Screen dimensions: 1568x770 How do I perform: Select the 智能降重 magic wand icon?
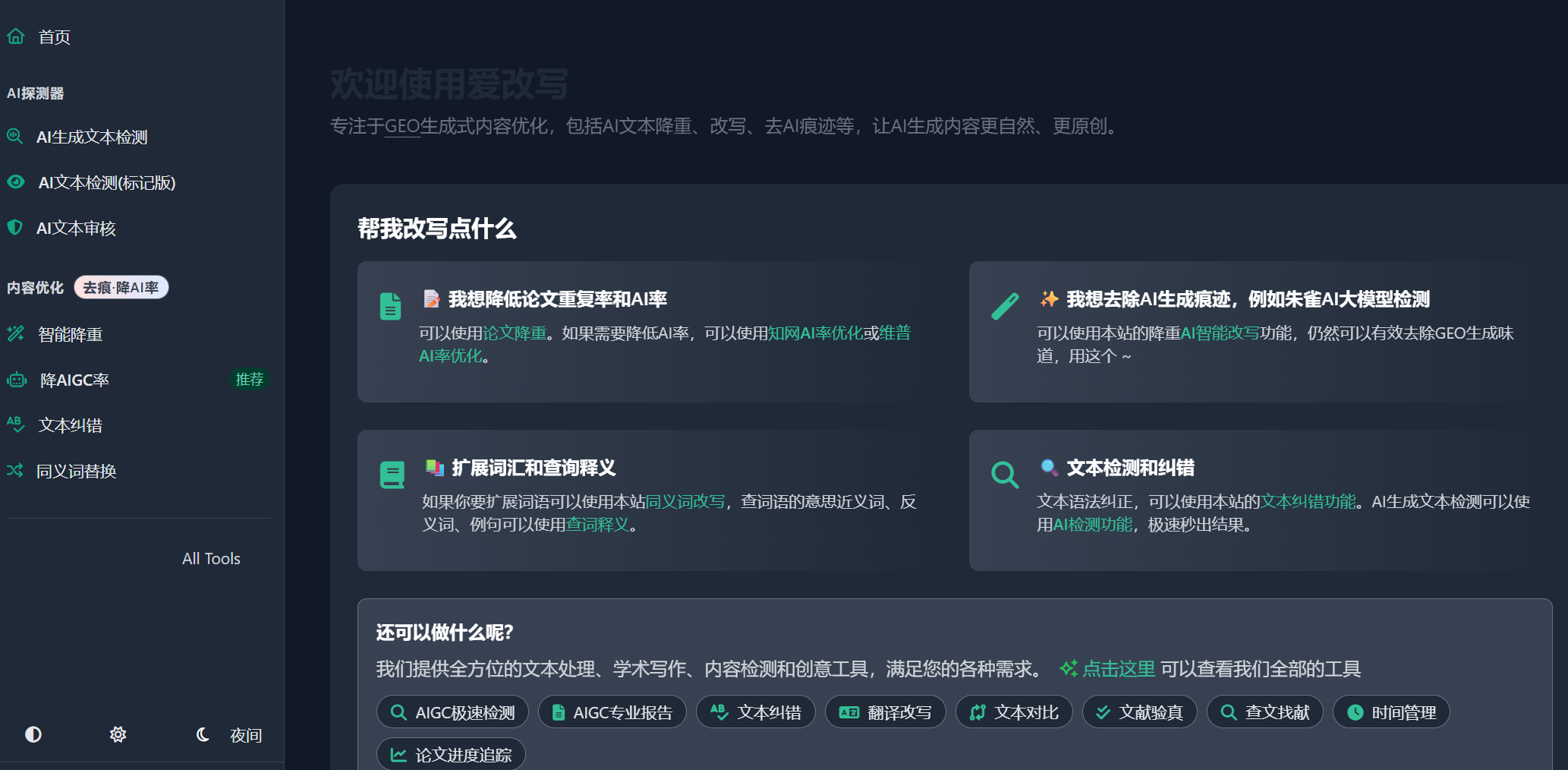click(16, 334)
